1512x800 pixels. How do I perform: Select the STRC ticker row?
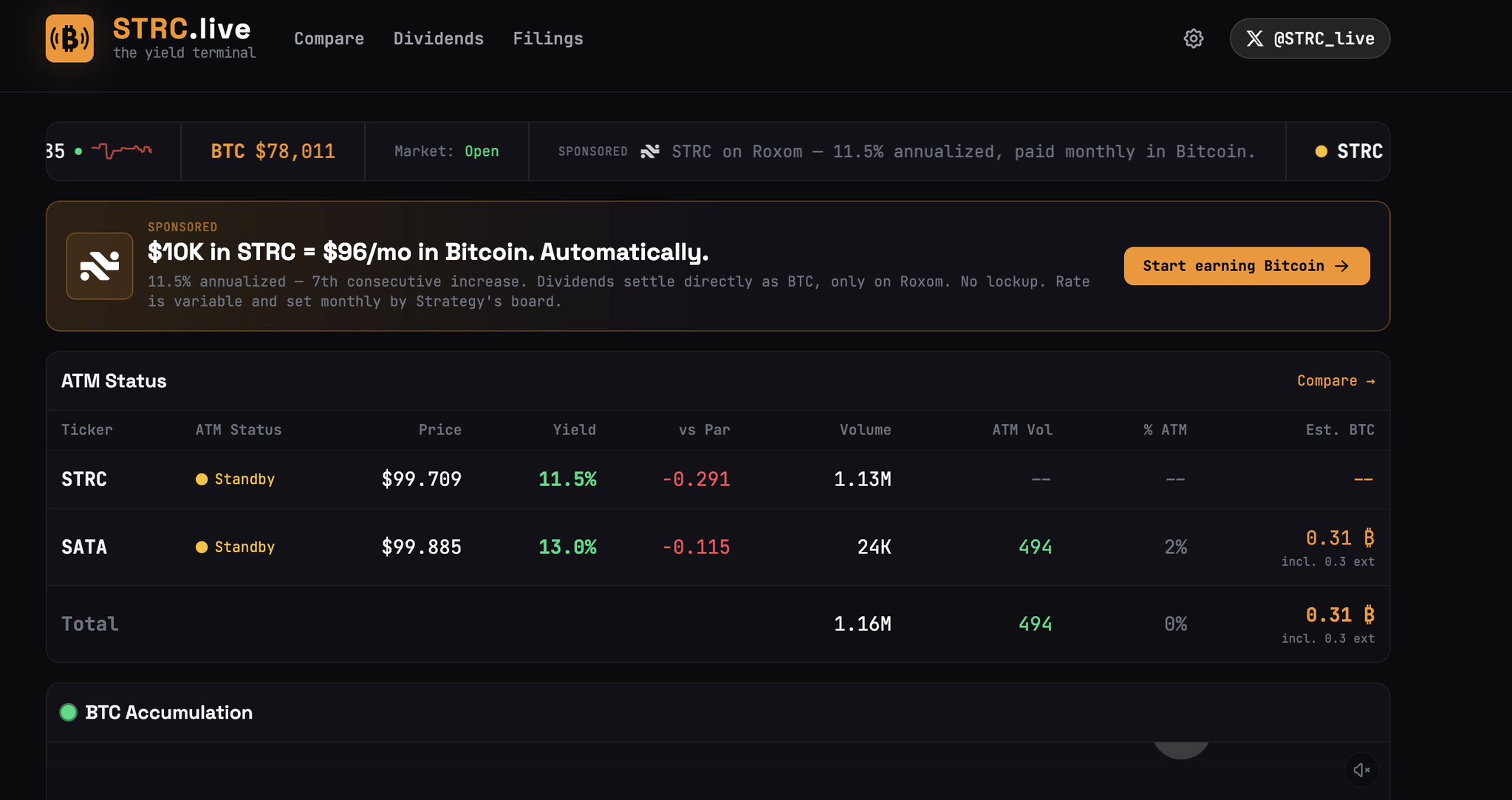tap(718, 479)
